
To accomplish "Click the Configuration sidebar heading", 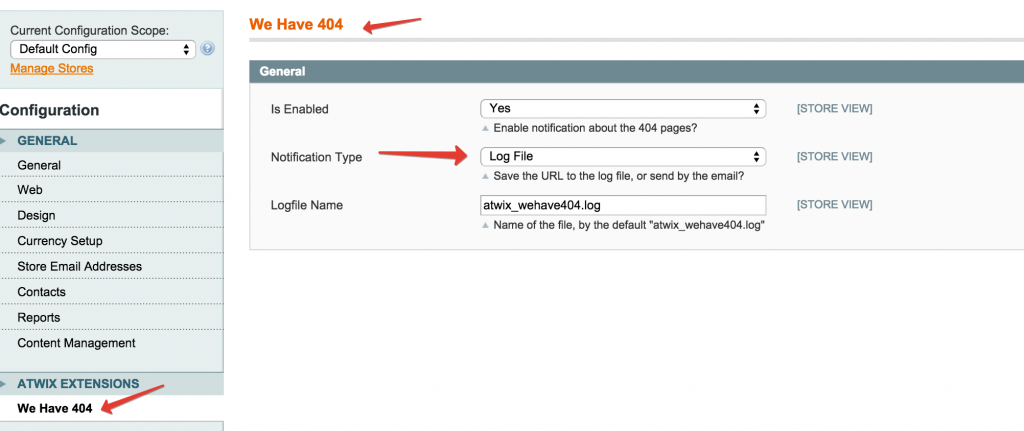I will point(50,110).
